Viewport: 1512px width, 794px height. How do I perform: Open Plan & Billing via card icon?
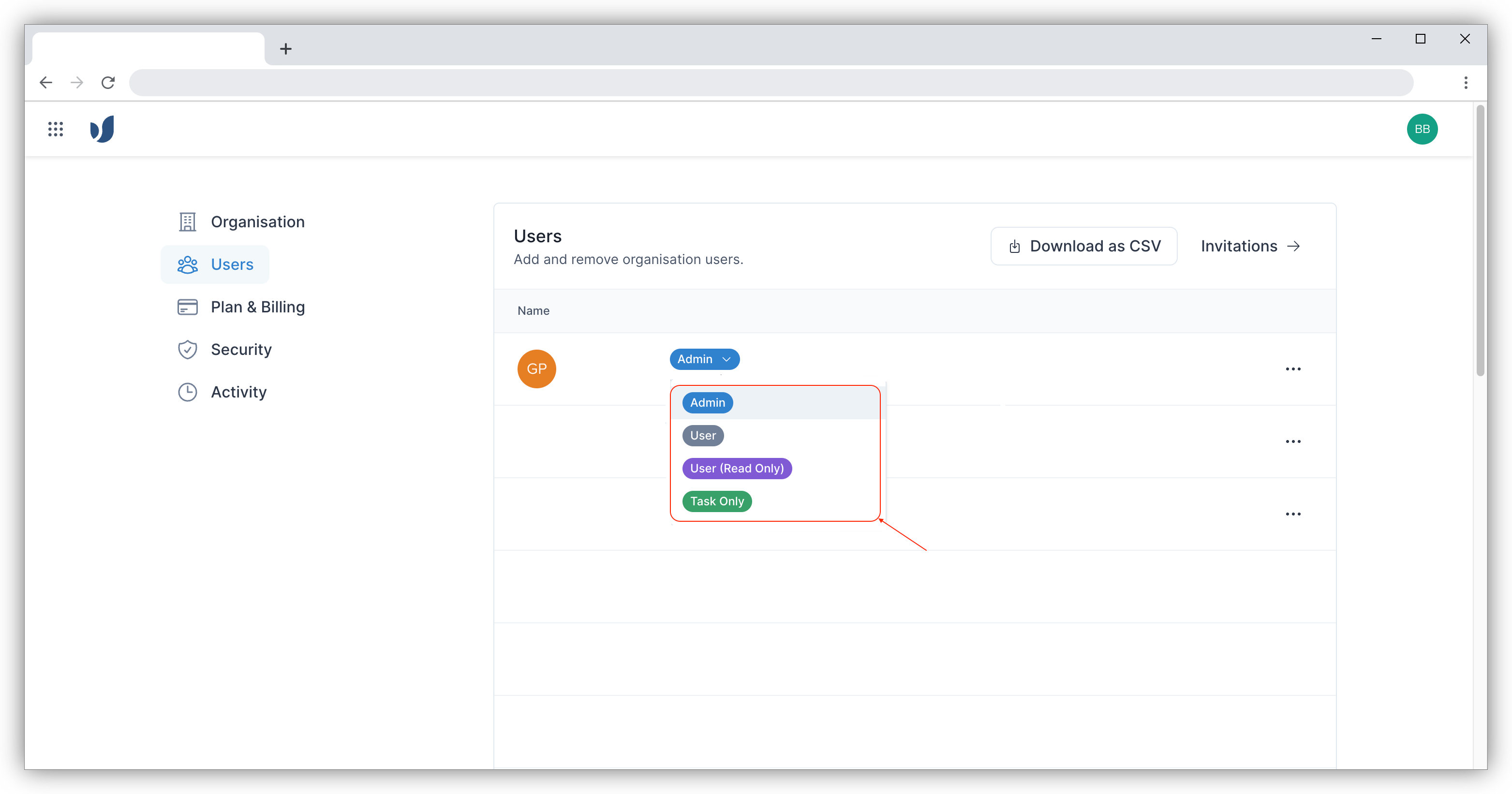[x=187, y=307]
